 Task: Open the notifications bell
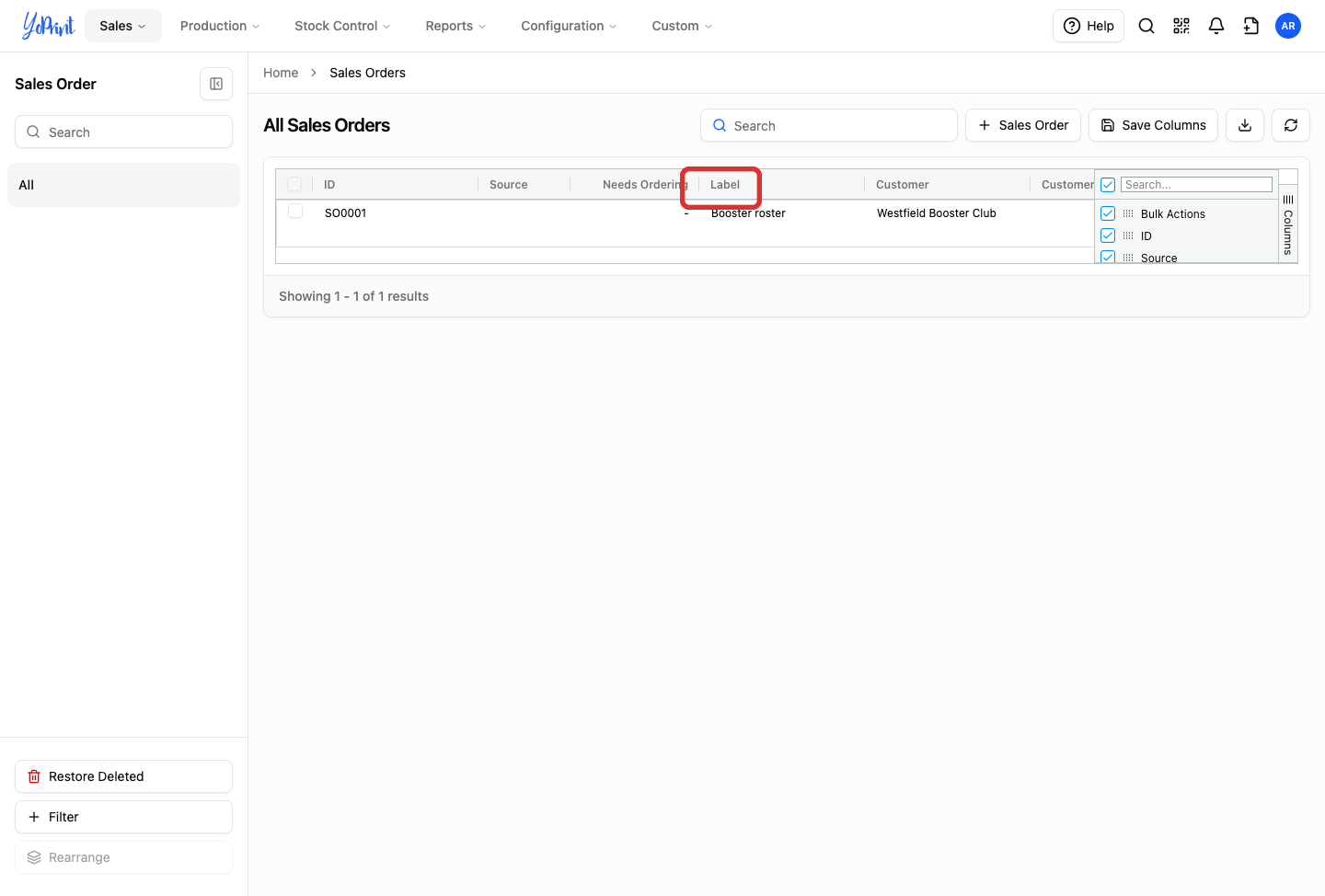pos(1216,26)
